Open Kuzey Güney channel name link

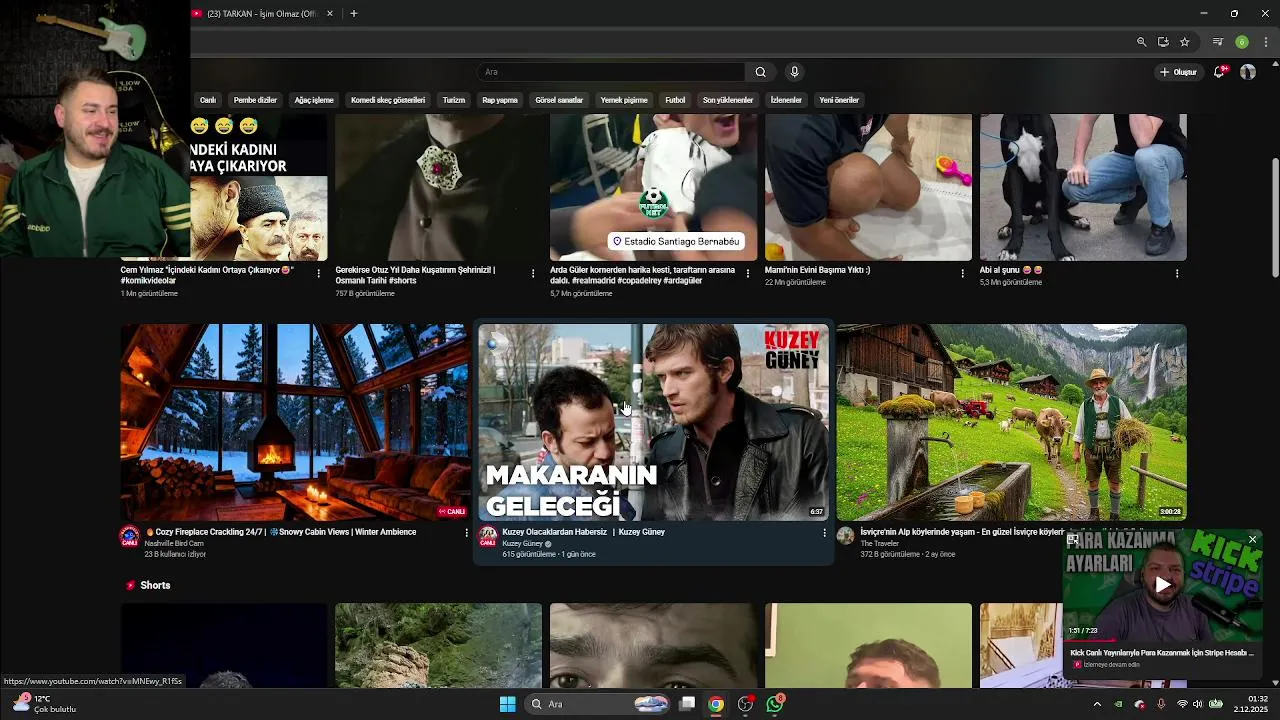point(523,544)
